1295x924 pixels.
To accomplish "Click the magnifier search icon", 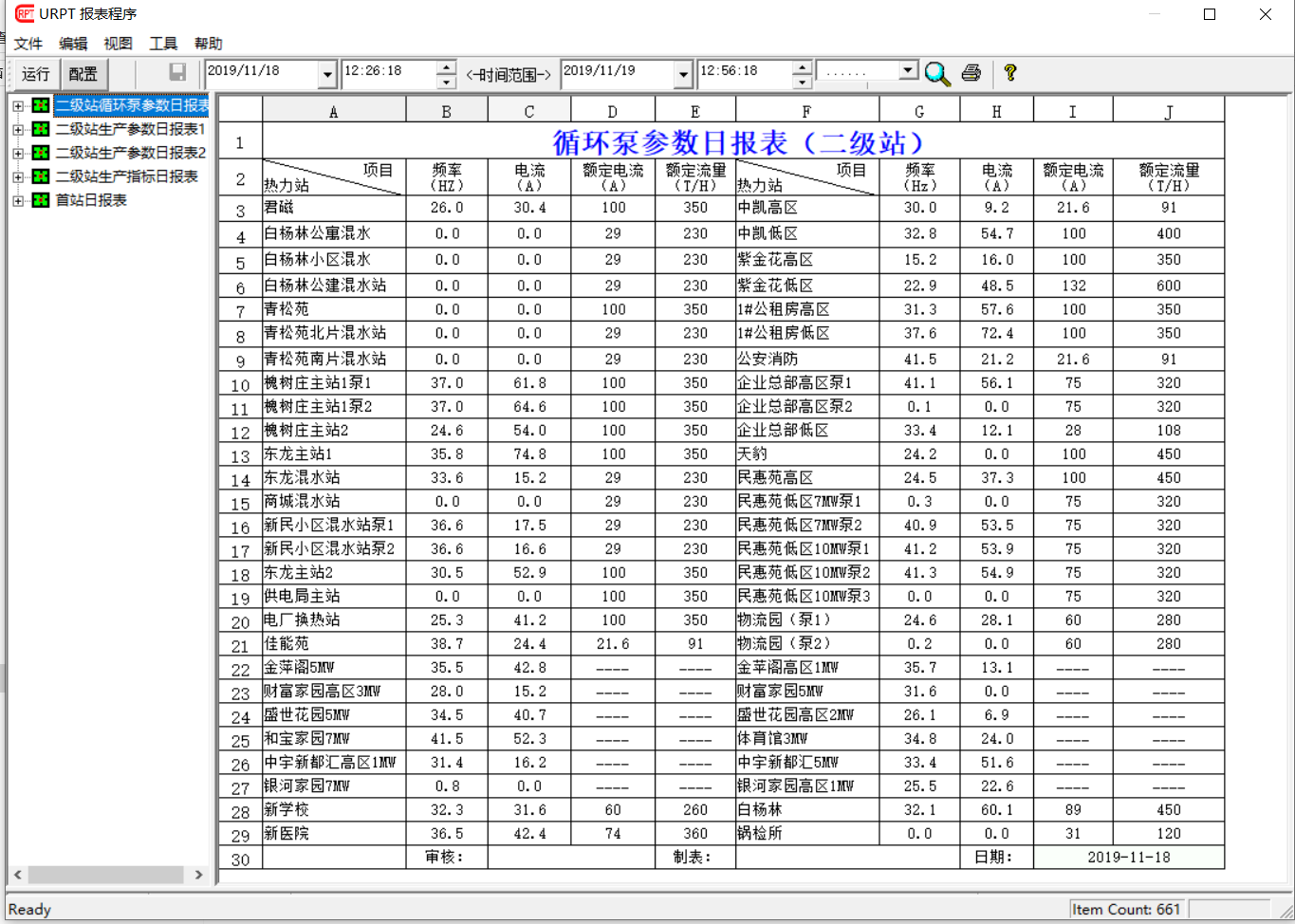I will click(x=937, y=74).
